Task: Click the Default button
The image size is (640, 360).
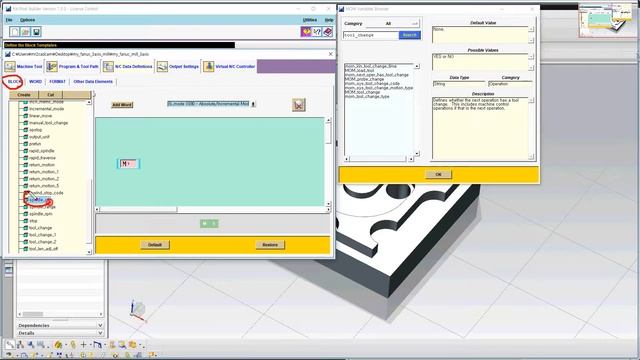Action: pyautogui.click(x=155, y=245)
